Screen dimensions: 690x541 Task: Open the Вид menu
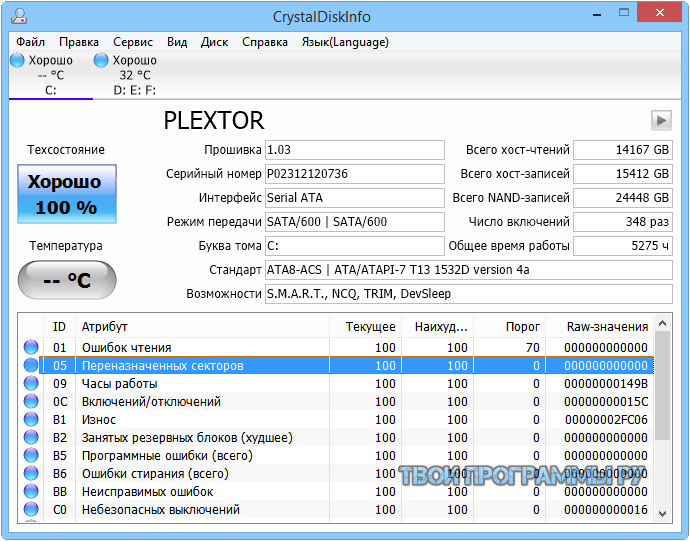[x=177, y=42]
